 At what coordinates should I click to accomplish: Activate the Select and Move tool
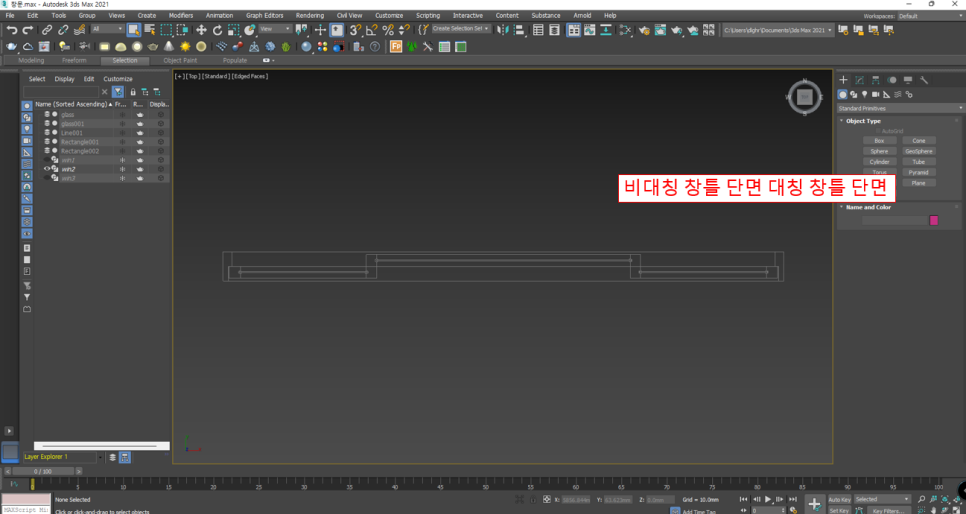pos(201,30)
